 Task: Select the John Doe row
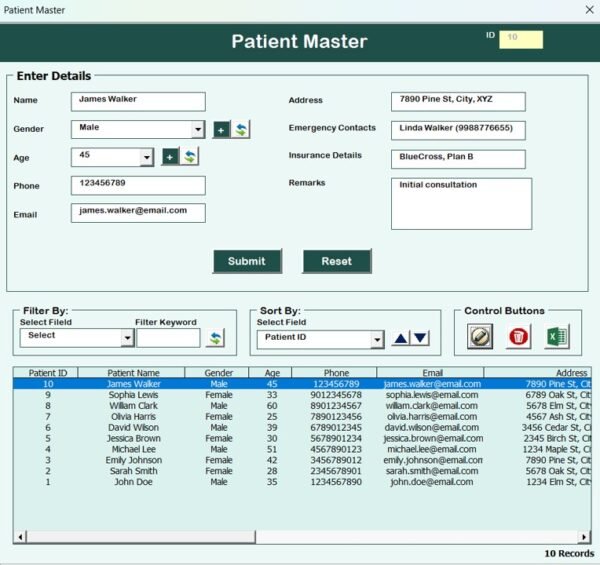click(302, 482)
